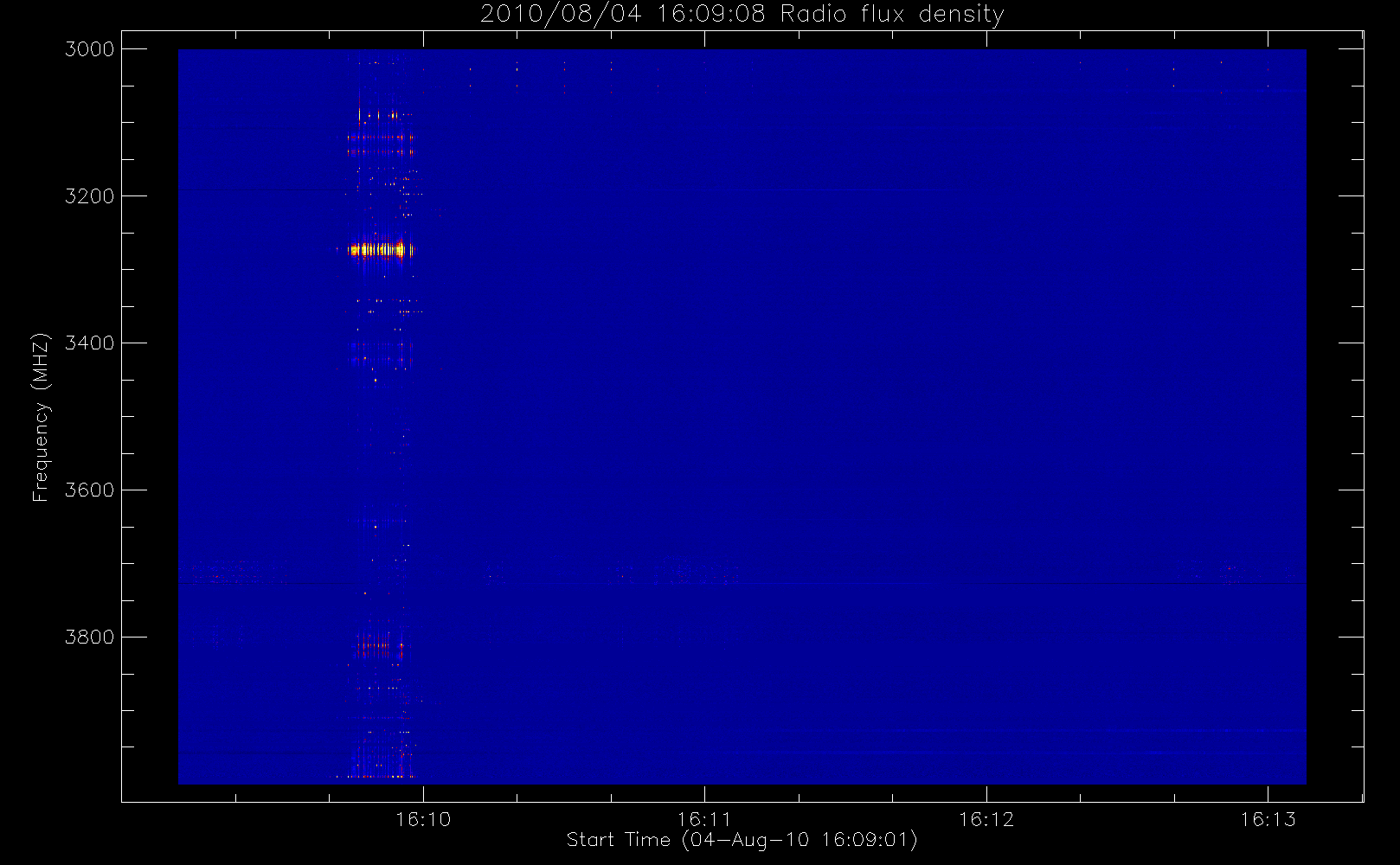
Task: Click the 16:12 time axis label
Action: point(986,819)
